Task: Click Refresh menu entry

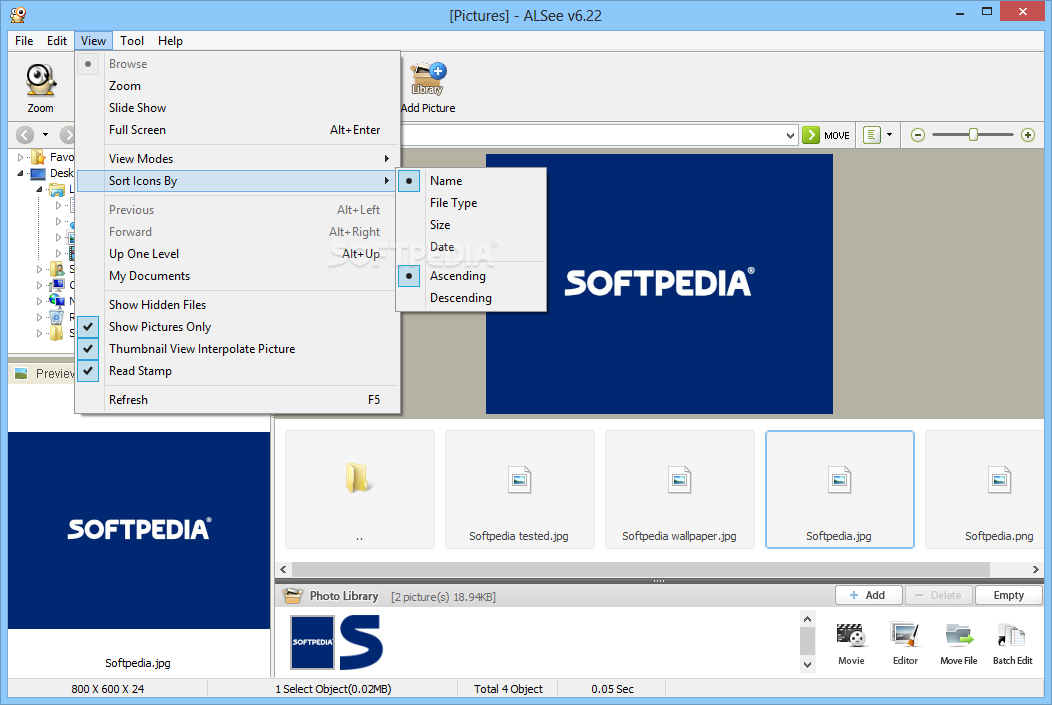Action: click(x=238, y=400)
